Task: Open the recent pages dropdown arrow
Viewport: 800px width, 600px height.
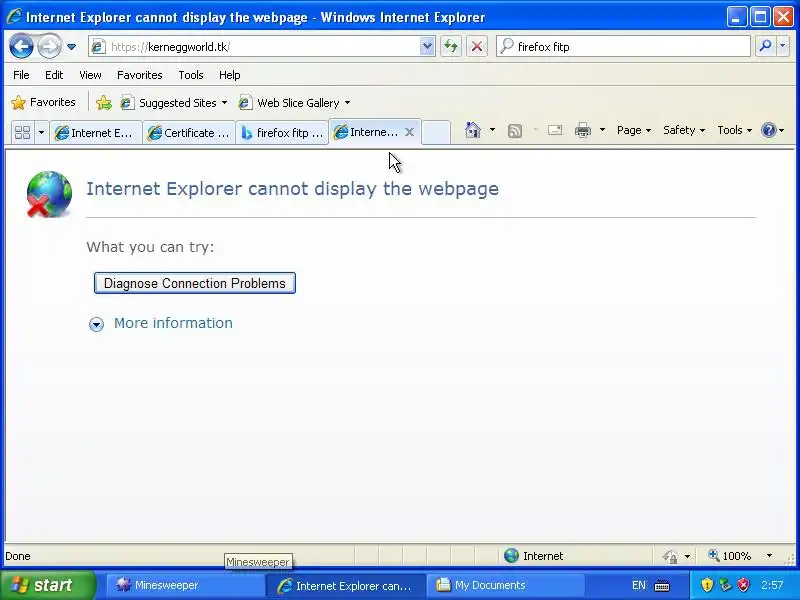Action: click(x=72, y=47)
